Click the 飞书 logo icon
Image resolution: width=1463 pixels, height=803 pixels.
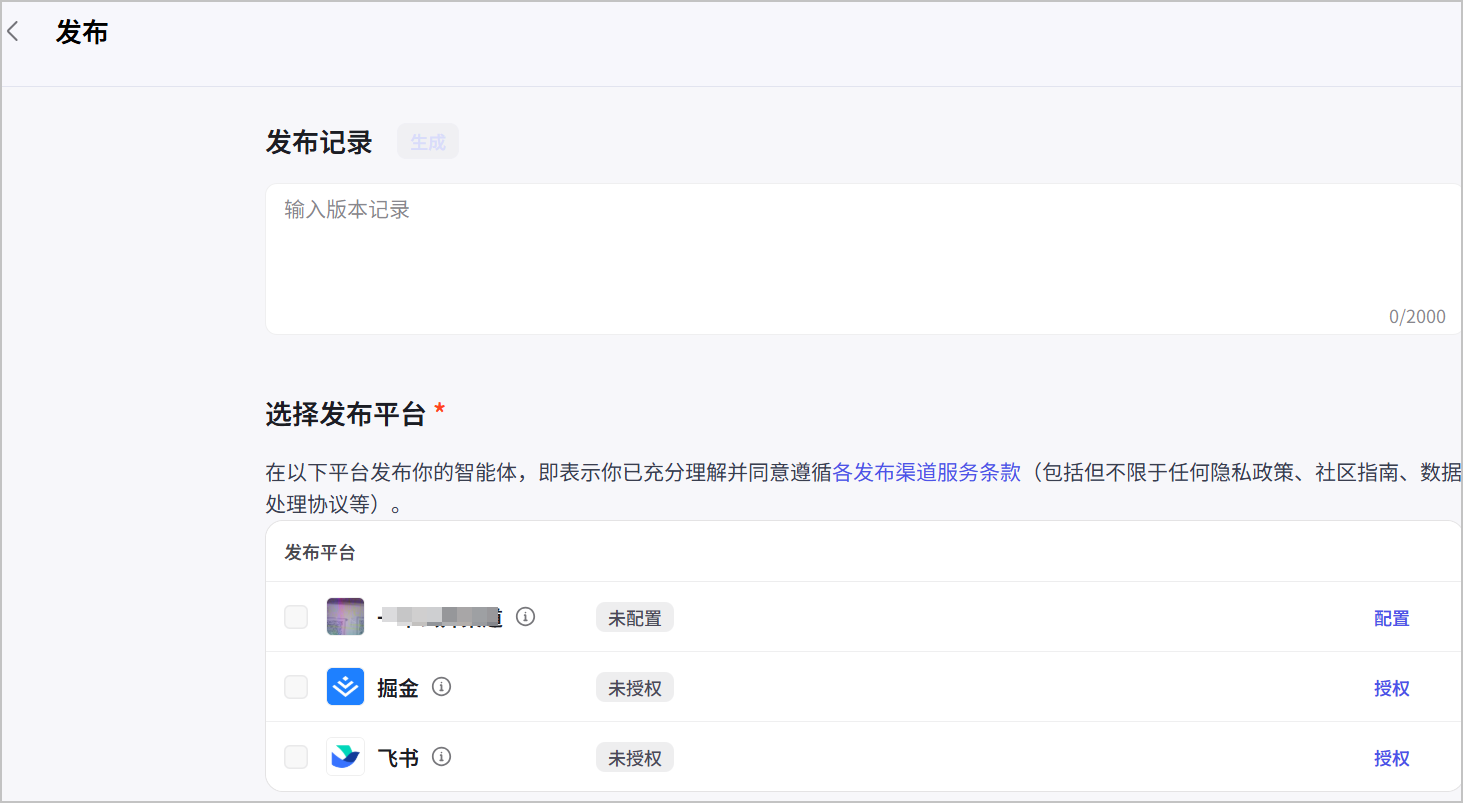coord(345,757)
